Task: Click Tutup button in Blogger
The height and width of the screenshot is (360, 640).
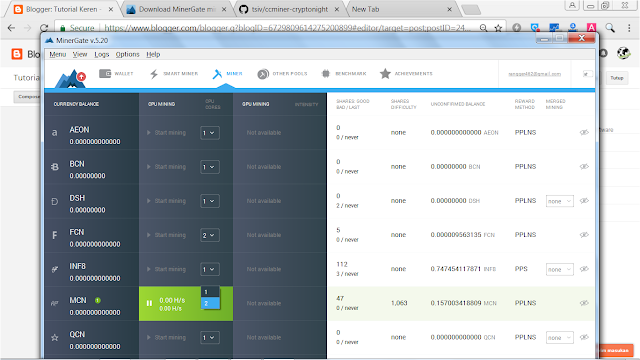Action: tap(617, 78)
